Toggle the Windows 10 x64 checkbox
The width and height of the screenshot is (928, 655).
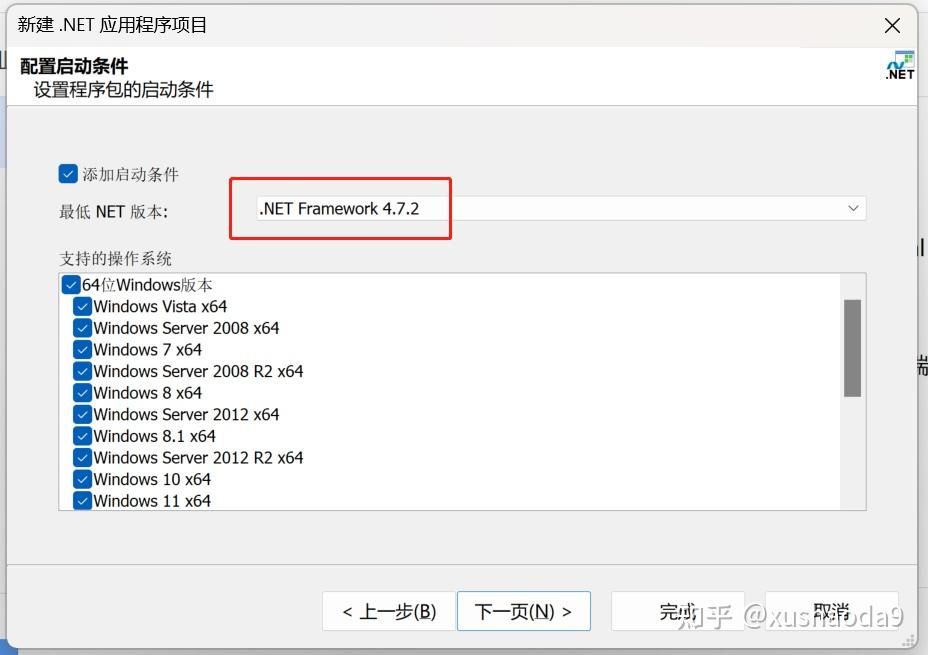82,479
